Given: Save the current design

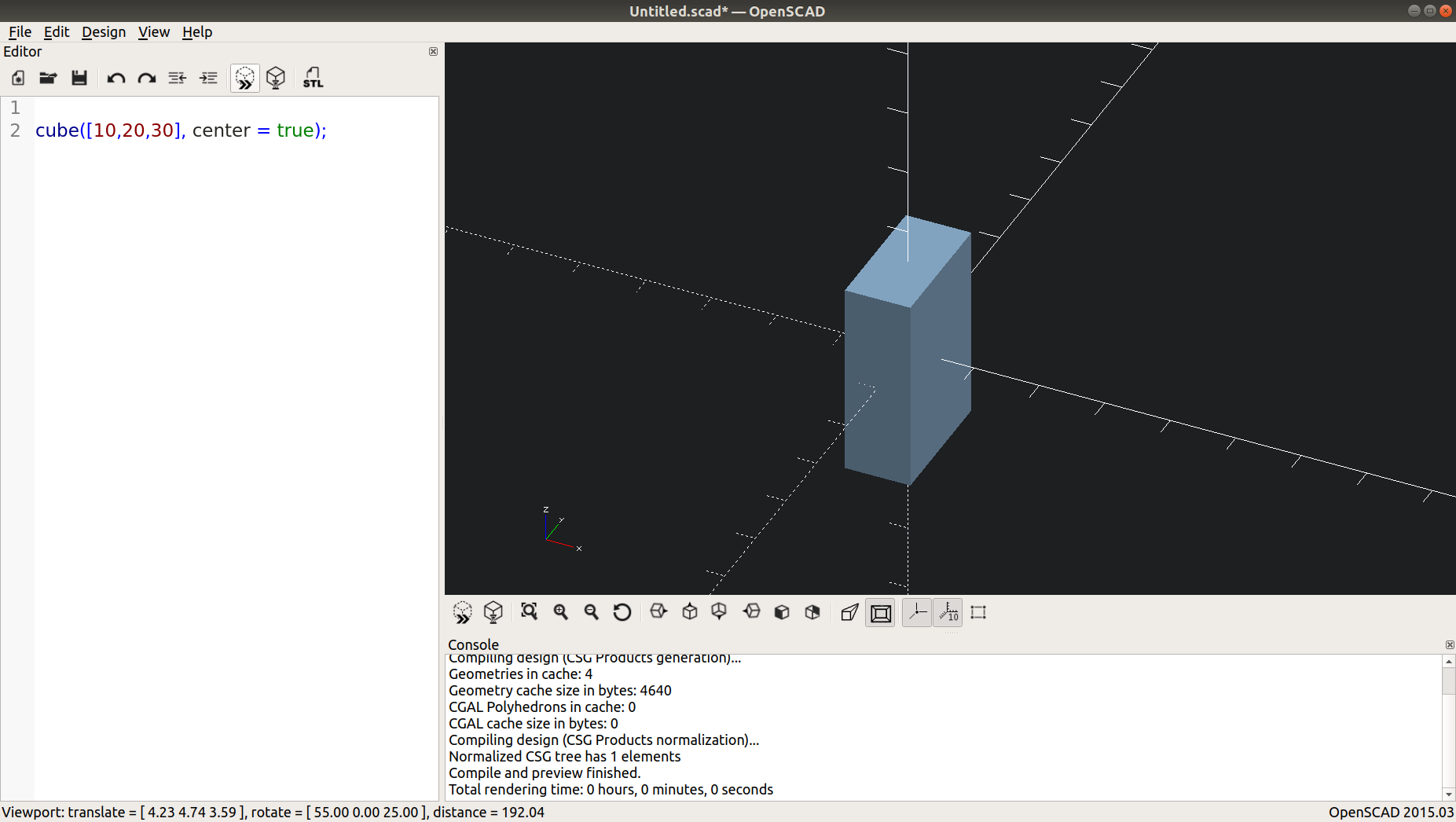Looking at the screenshot, I should pos(79,78).
